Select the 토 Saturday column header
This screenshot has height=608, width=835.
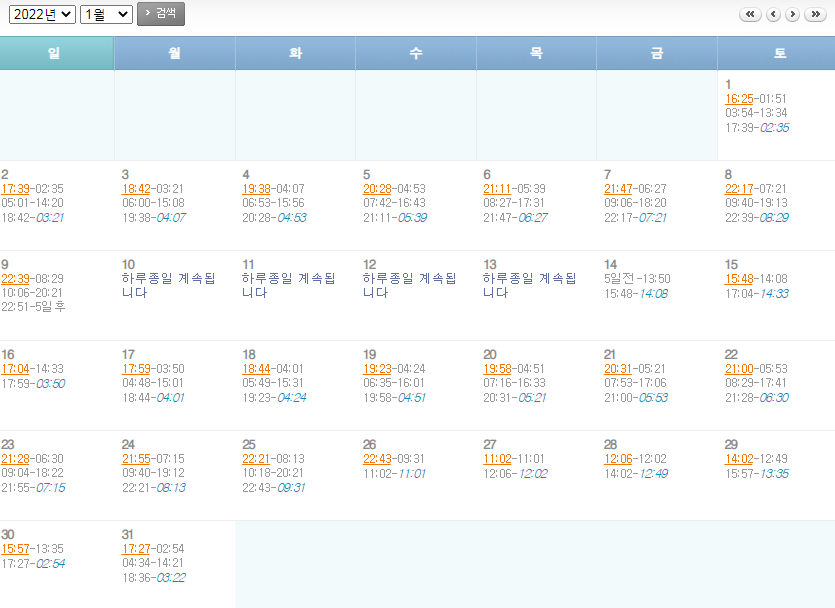coord(776,53)
